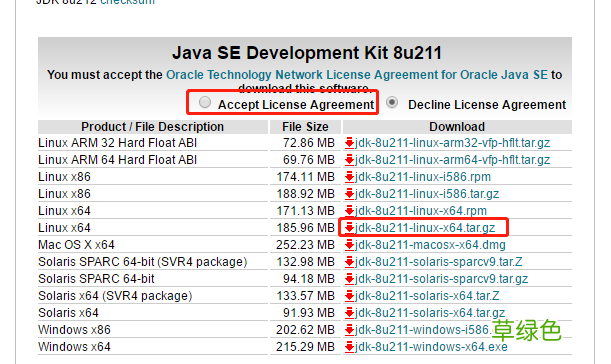Download jdk-8u211-windows-x64.exe
This screenshot has height=364, width=611.
[431, 347]
